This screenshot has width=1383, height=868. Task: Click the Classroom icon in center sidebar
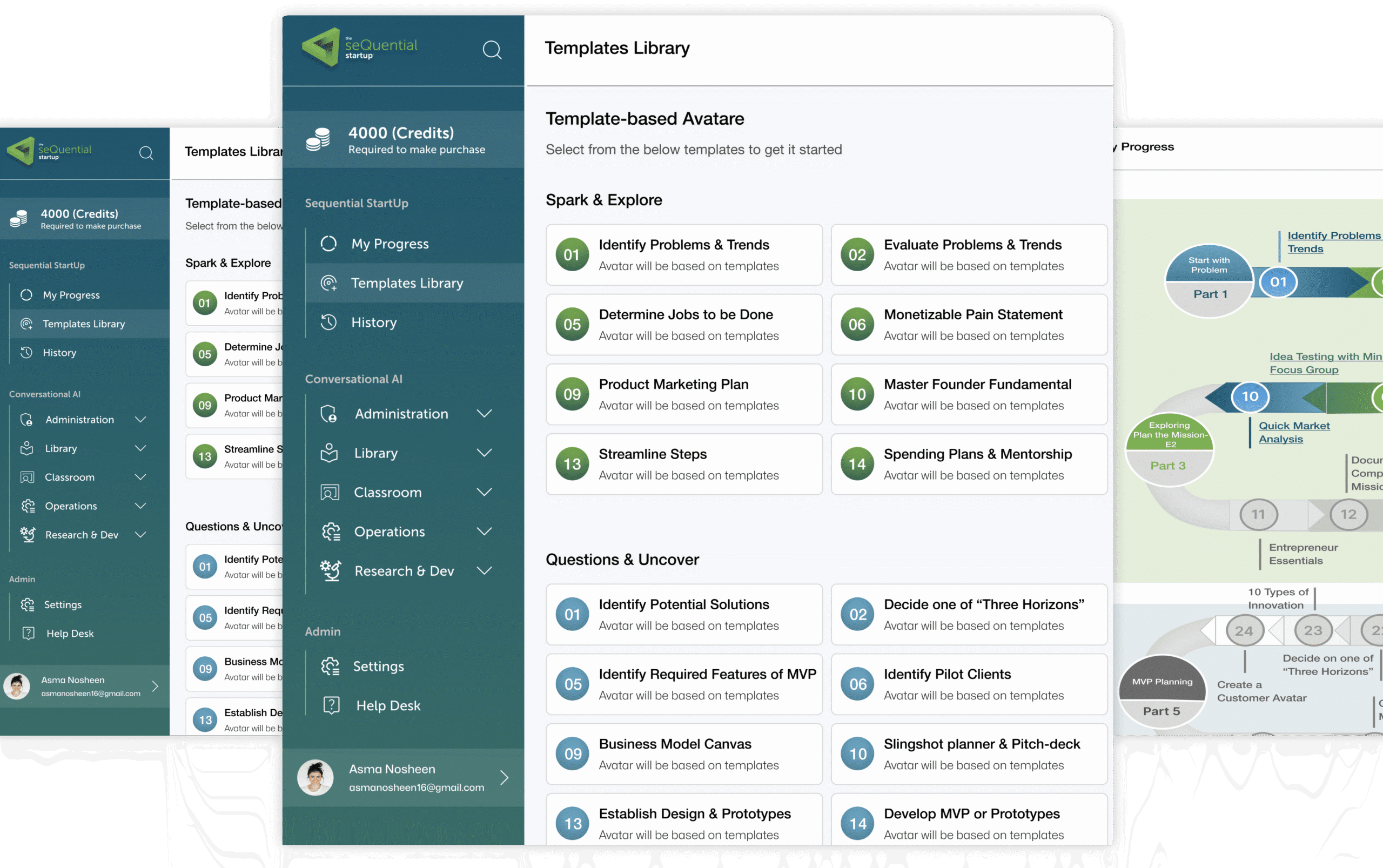point(330,493)
